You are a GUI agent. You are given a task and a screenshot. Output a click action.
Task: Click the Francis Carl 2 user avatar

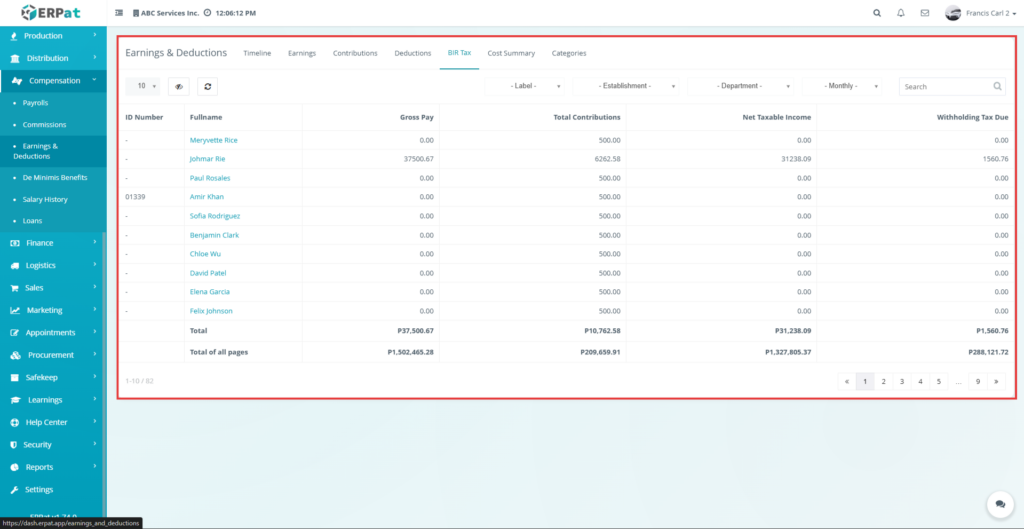[953, 13]
